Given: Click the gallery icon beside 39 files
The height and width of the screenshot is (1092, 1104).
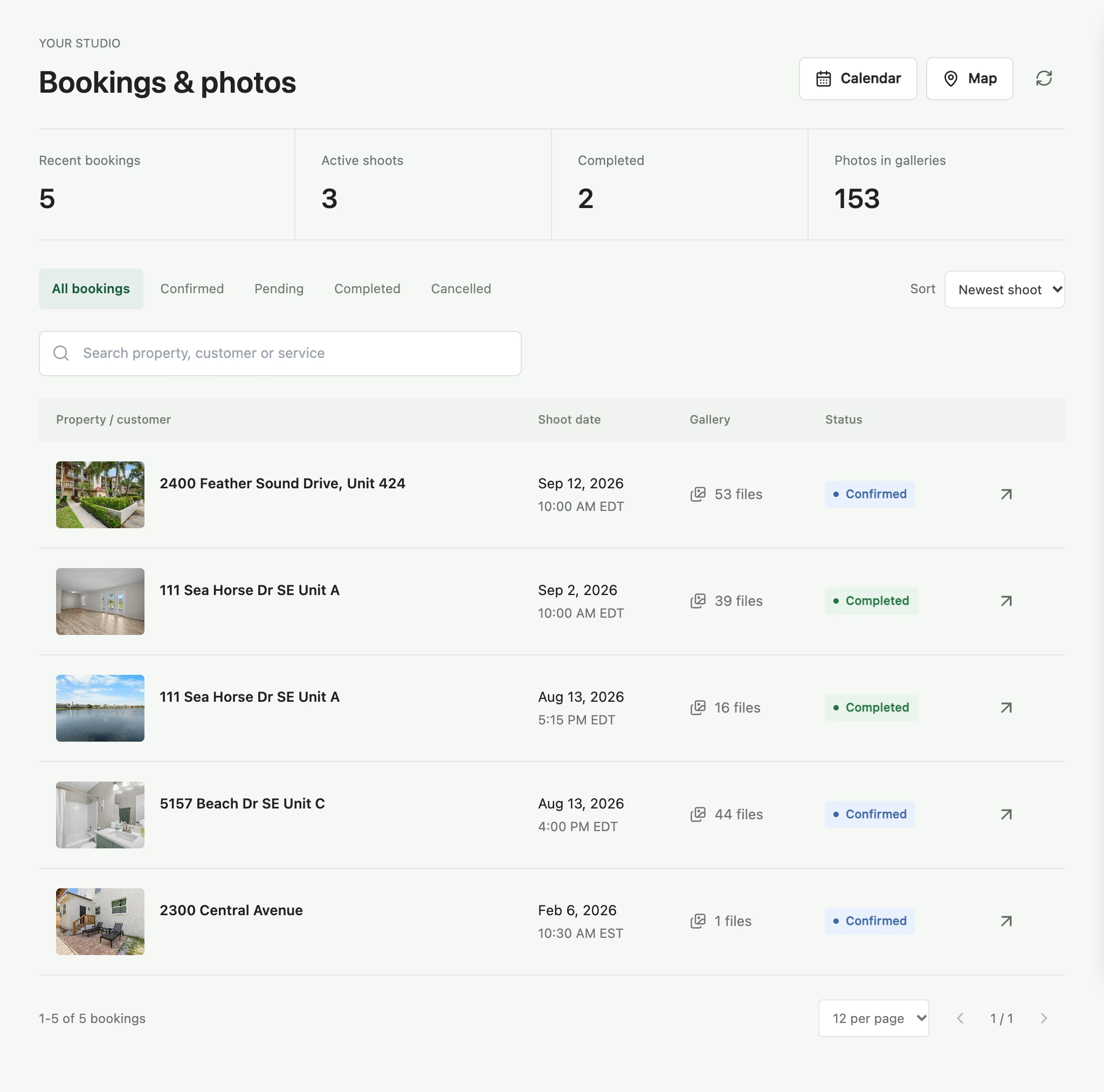Looking at the screenshot, I should [x=698, y=601].
